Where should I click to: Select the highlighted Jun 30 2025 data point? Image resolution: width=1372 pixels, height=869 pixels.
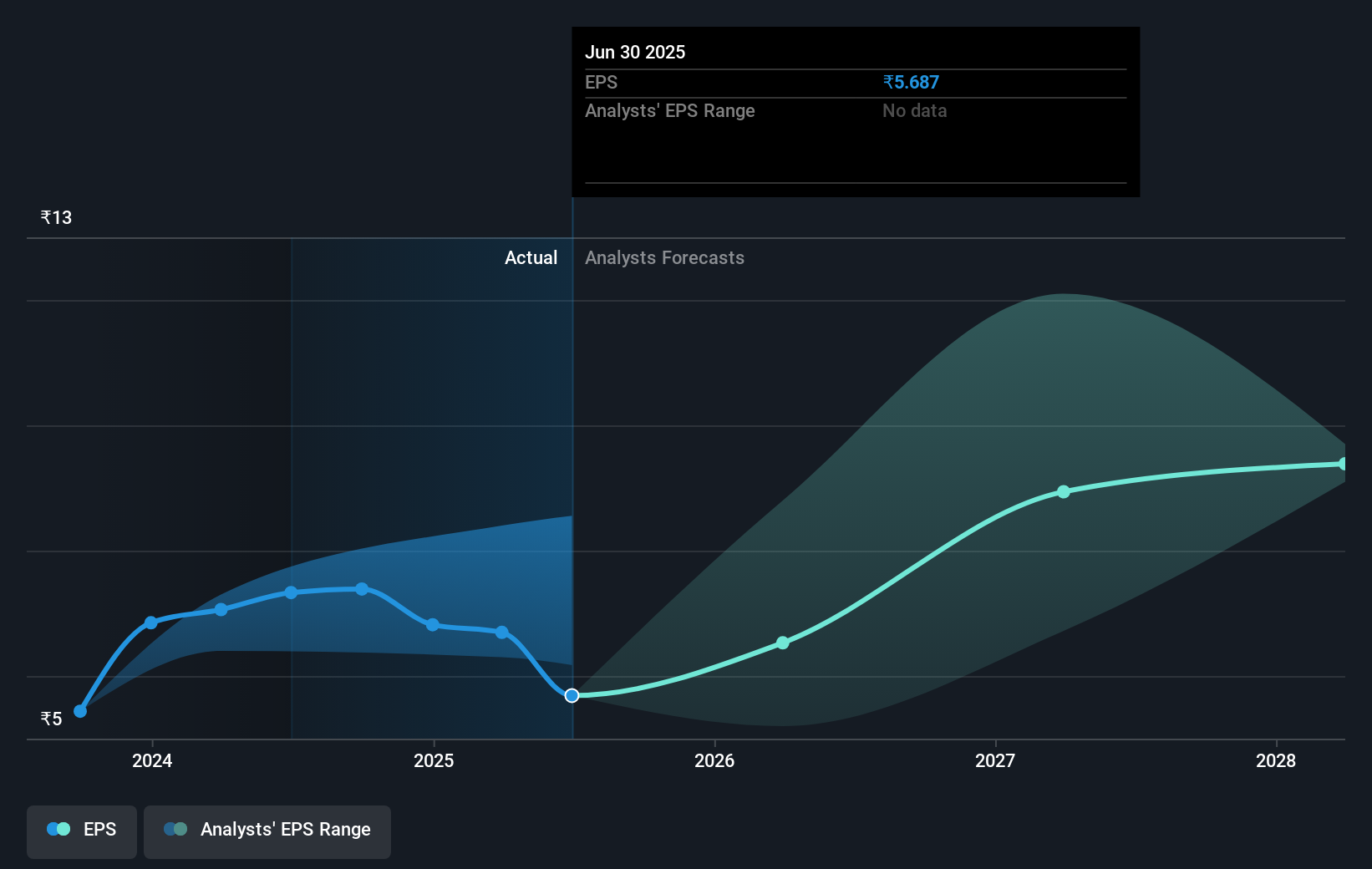(572, 695)
